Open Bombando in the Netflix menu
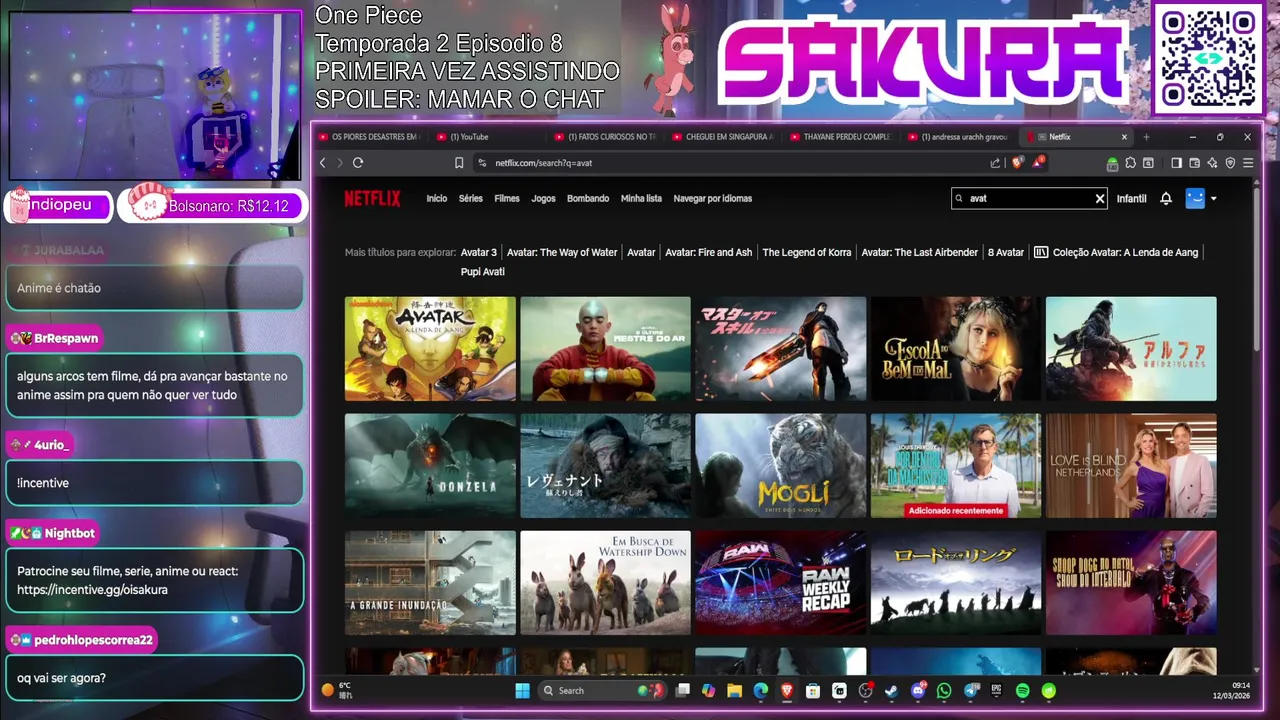 [588, 198]
